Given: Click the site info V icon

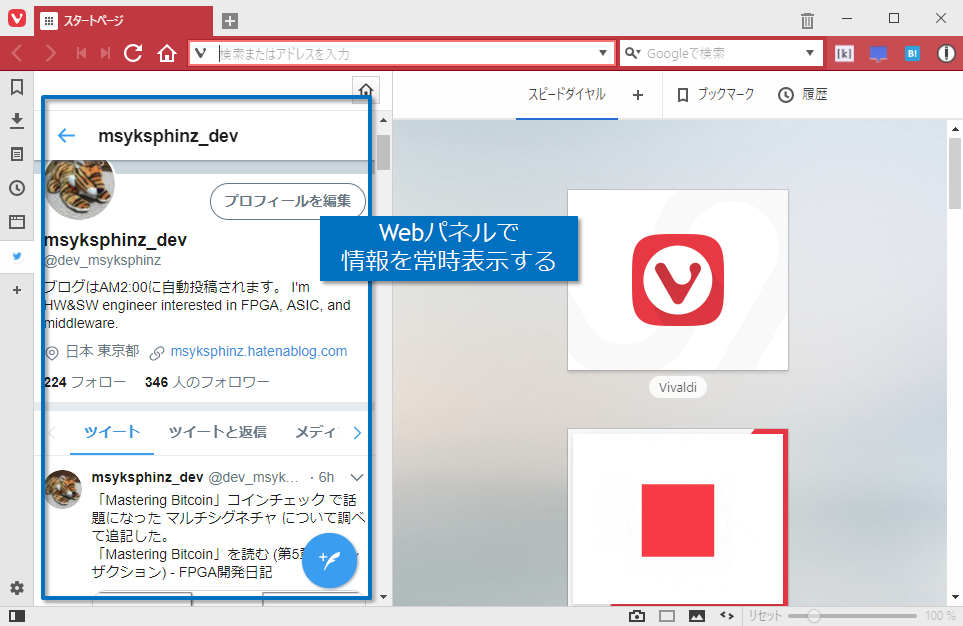Looking at the screenshot, I should [200, 53].
